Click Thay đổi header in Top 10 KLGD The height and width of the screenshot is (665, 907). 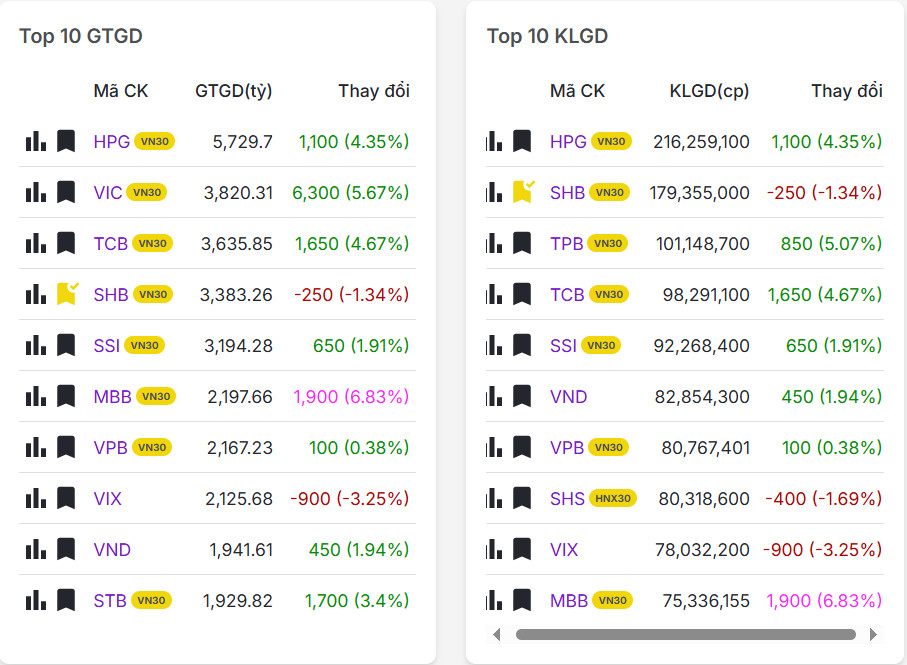[847, 91]
